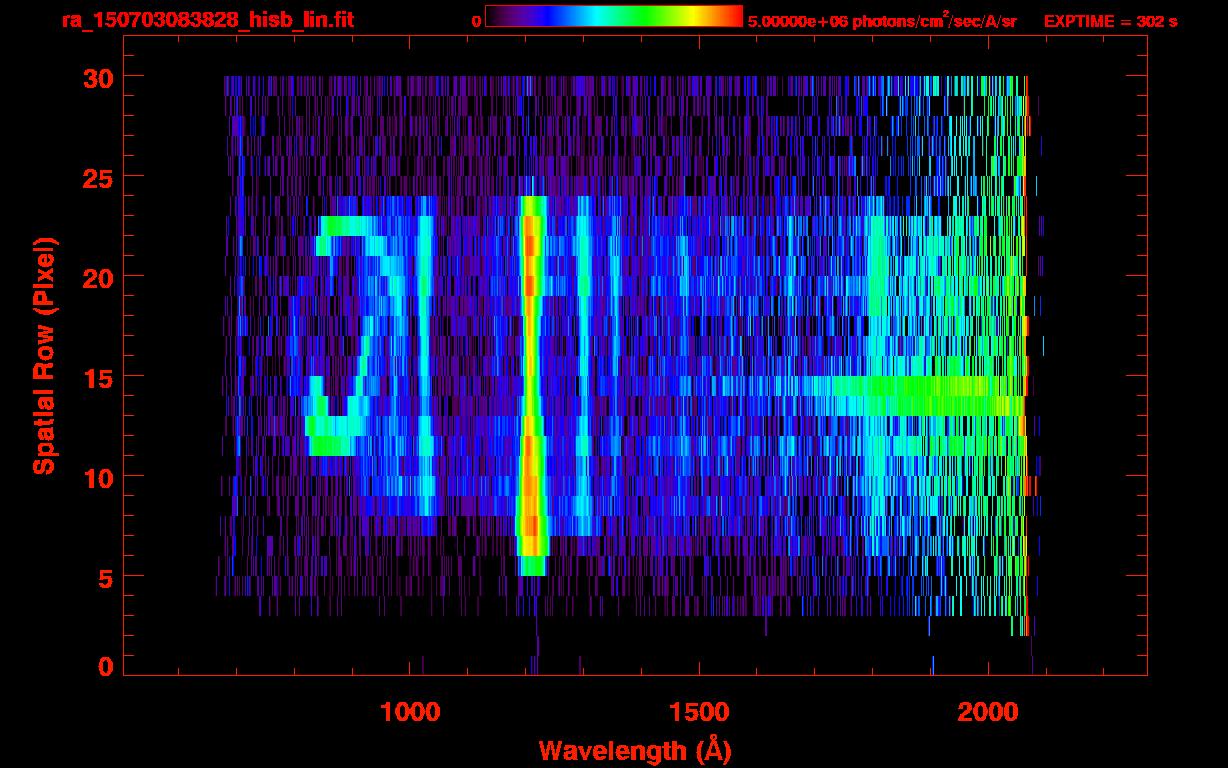Click the x-axis tick label 1000

tap(410, 711)
